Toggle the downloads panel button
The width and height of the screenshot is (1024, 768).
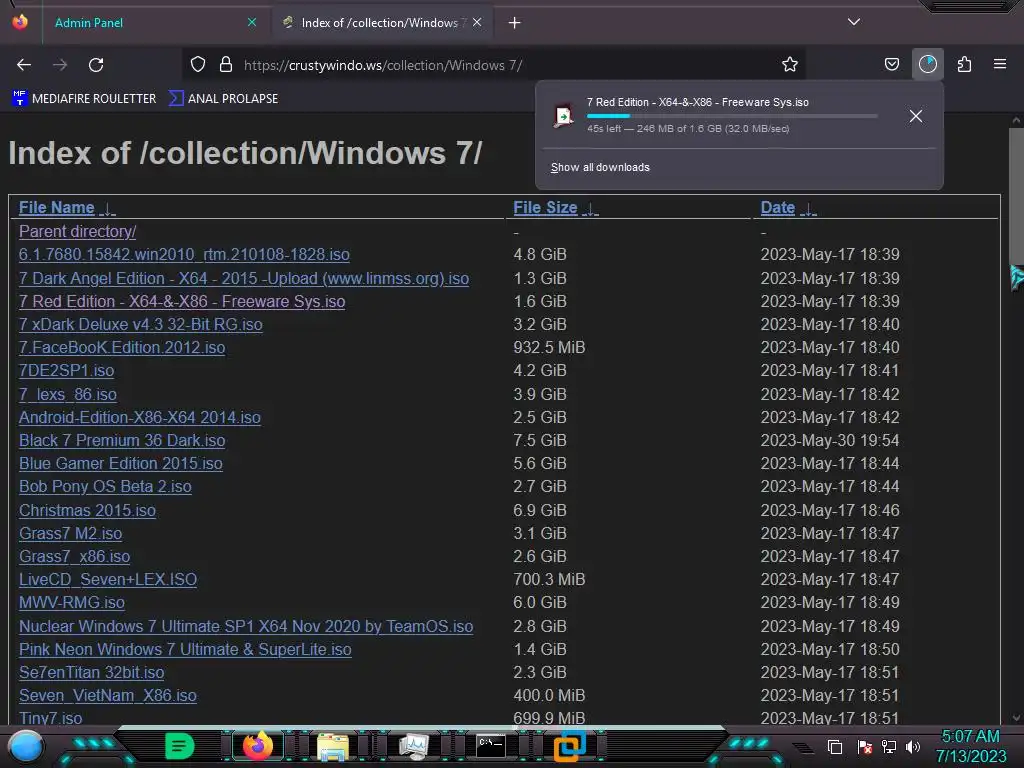click(x=927, y=65)
